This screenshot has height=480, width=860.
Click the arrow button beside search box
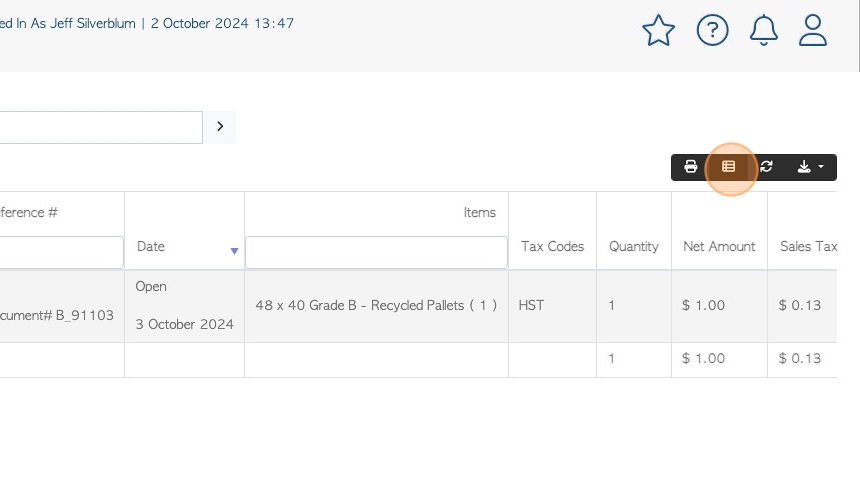point(220,127)
